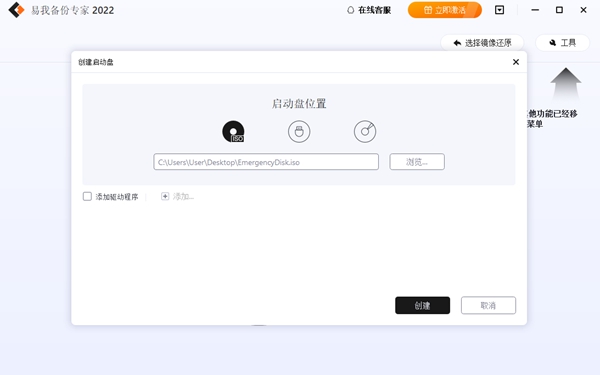Close the 创建启动盘 dialog
This screenshot has height=375, width=600.
(516, 62)
